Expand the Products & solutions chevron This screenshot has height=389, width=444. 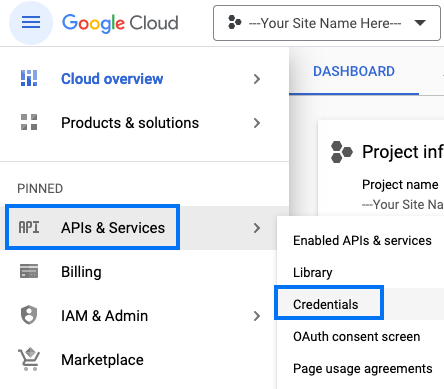(257, 123)
